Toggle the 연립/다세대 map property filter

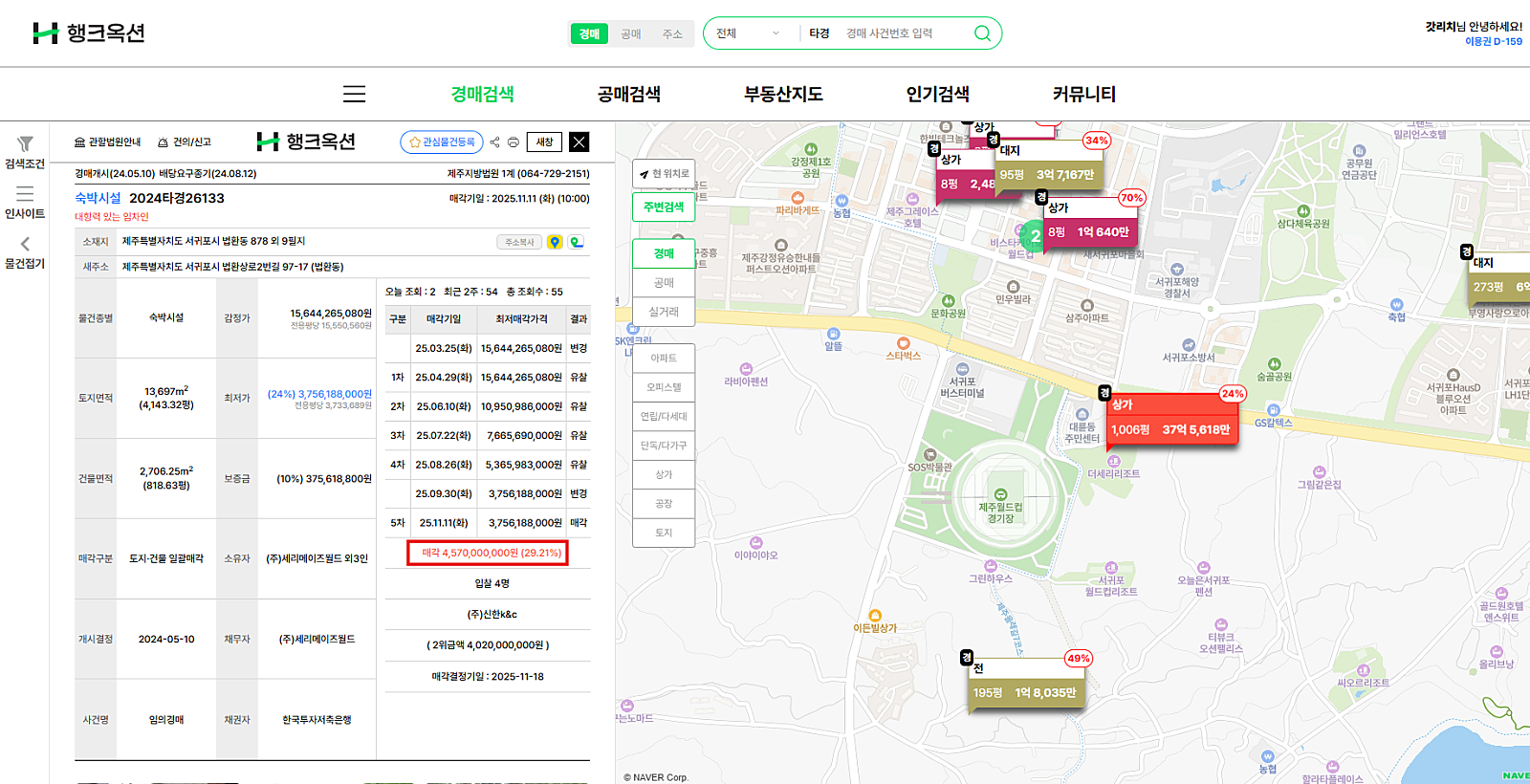click(664, 417)
